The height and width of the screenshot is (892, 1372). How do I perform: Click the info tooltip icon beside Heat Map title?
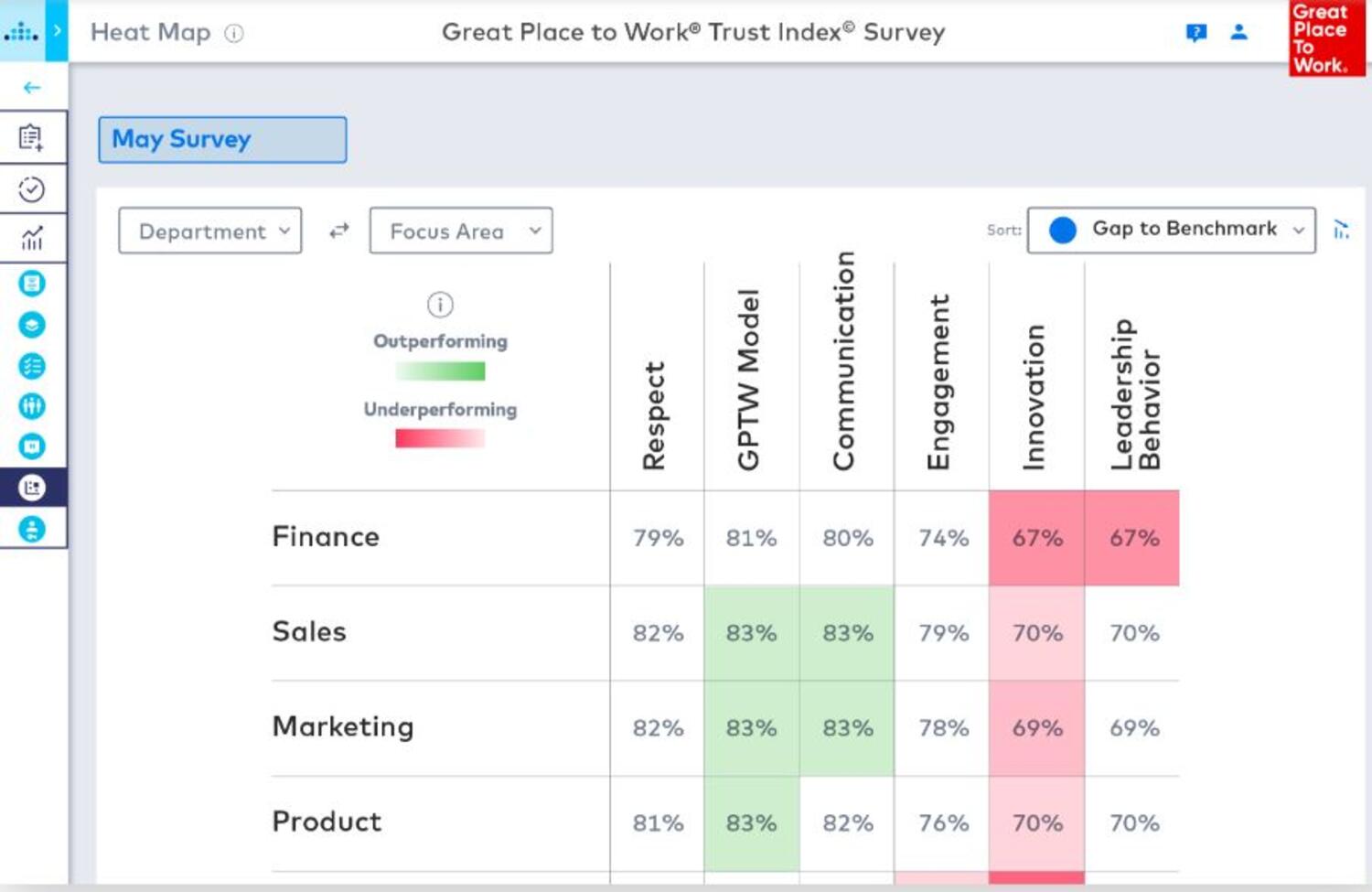(234, 32)
